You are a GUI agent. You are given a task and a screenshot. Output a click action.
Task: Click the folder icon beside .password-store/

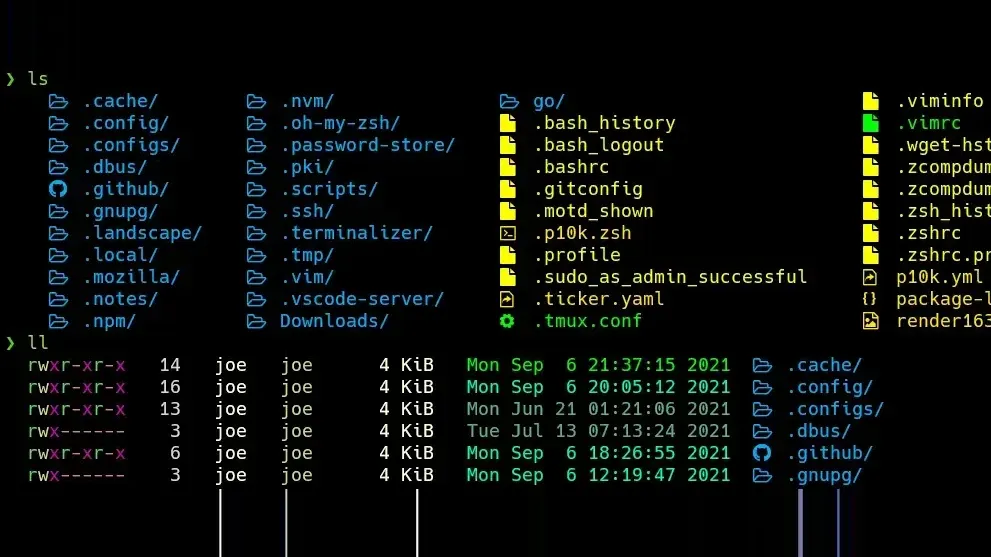[256, 145]
